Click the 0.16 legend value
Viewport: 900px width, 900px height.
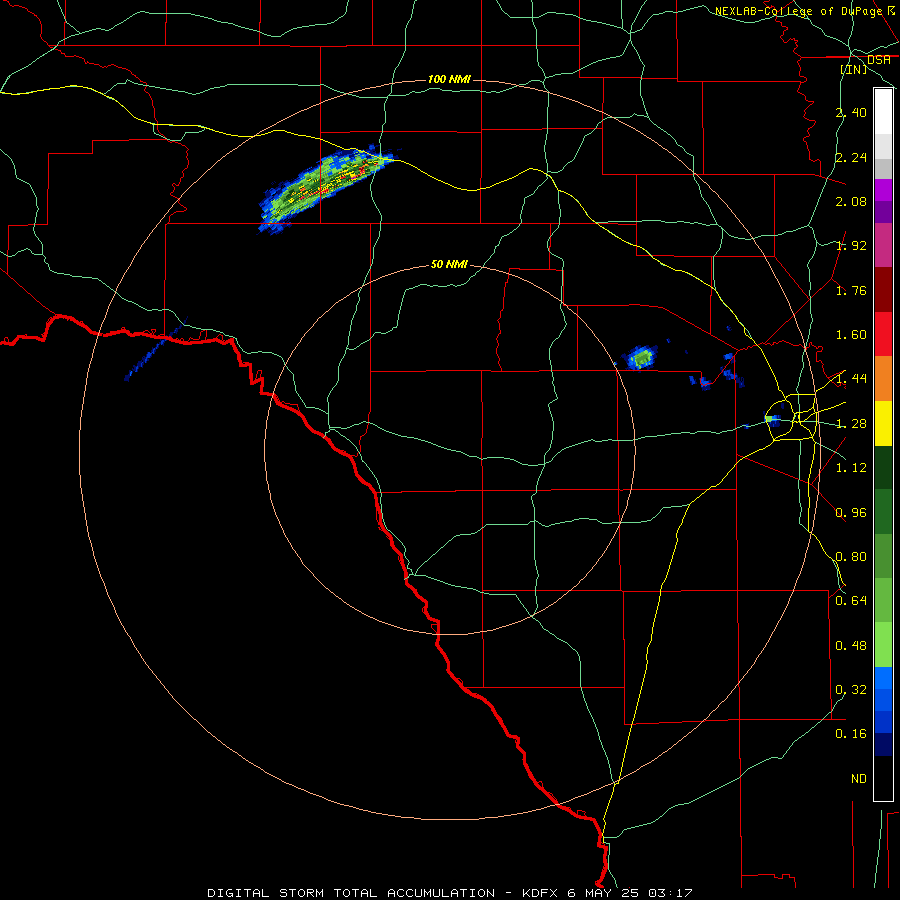[851, 734]
